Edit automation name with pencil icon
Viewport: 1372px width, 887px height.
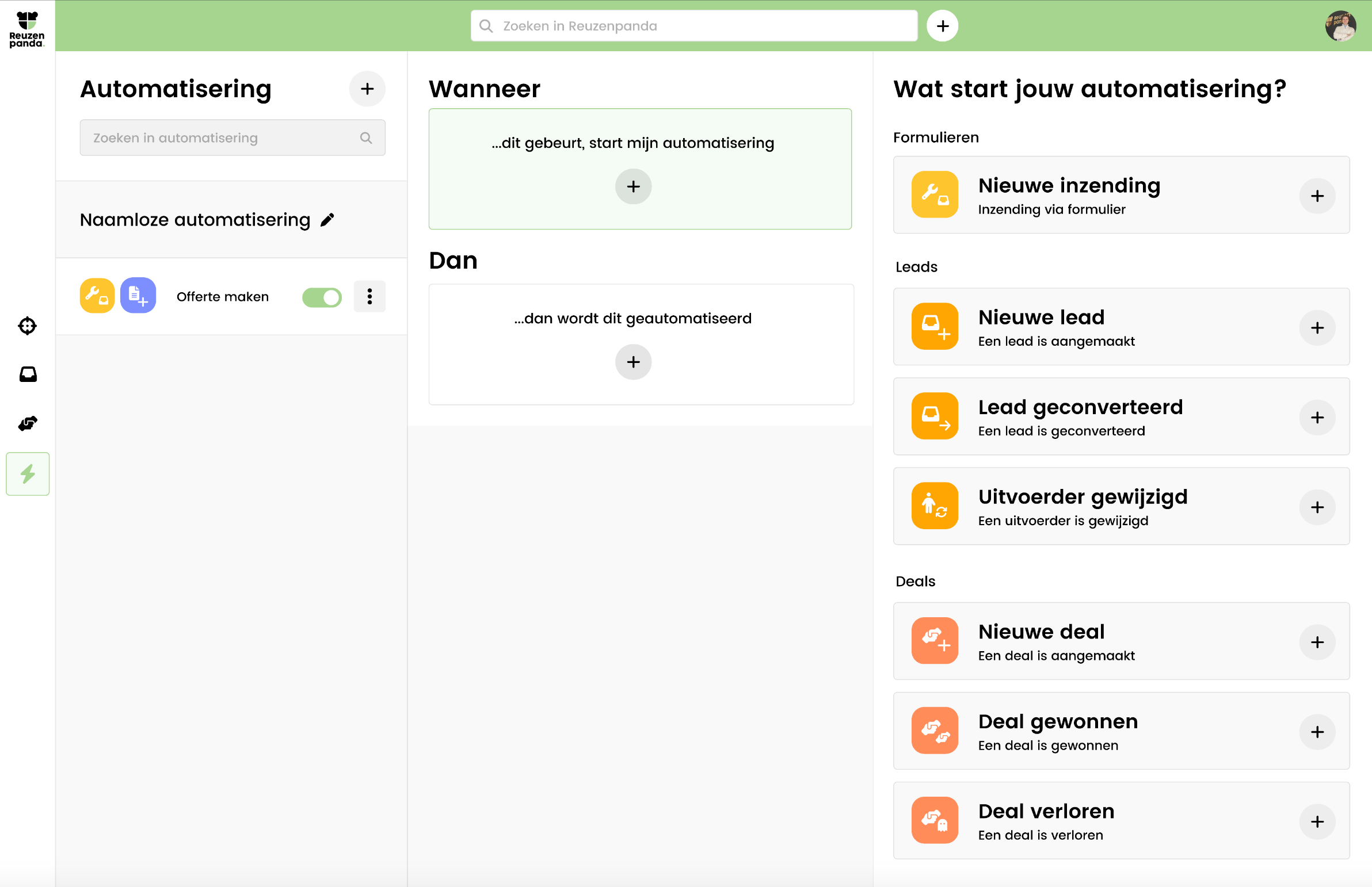pos(327,220)
